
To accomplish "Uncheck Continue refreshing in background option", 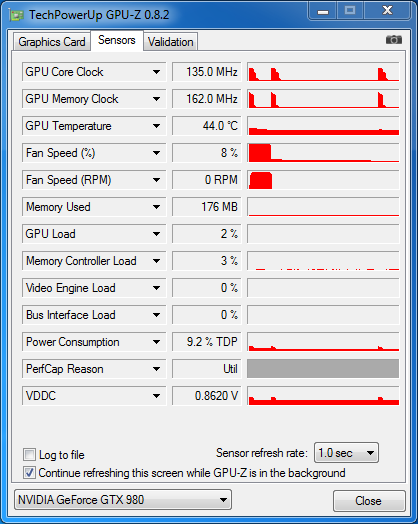I will pyautogui.click(x=29, y=473).
